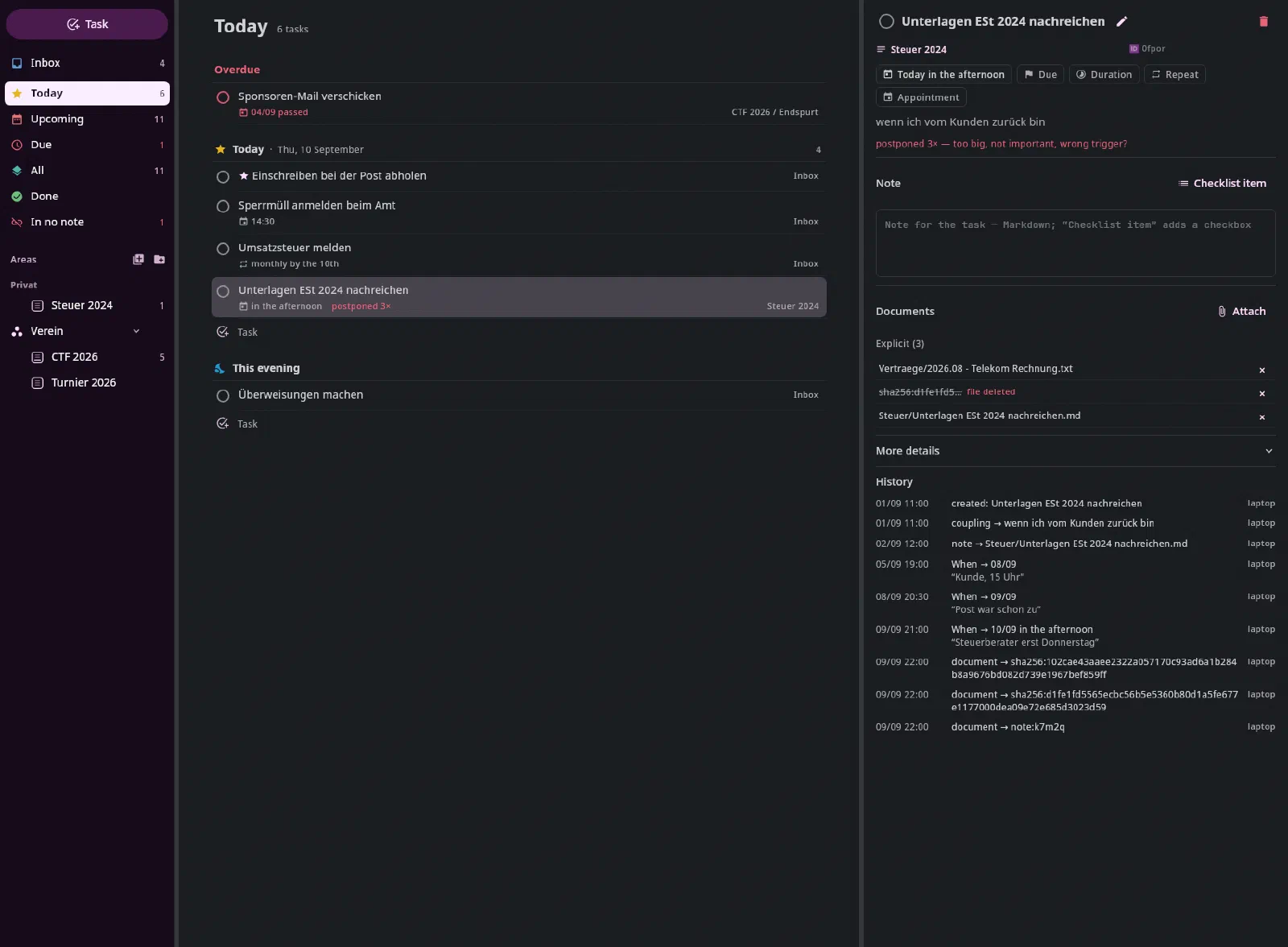Open the Appointment chip

tap(921, 97)
